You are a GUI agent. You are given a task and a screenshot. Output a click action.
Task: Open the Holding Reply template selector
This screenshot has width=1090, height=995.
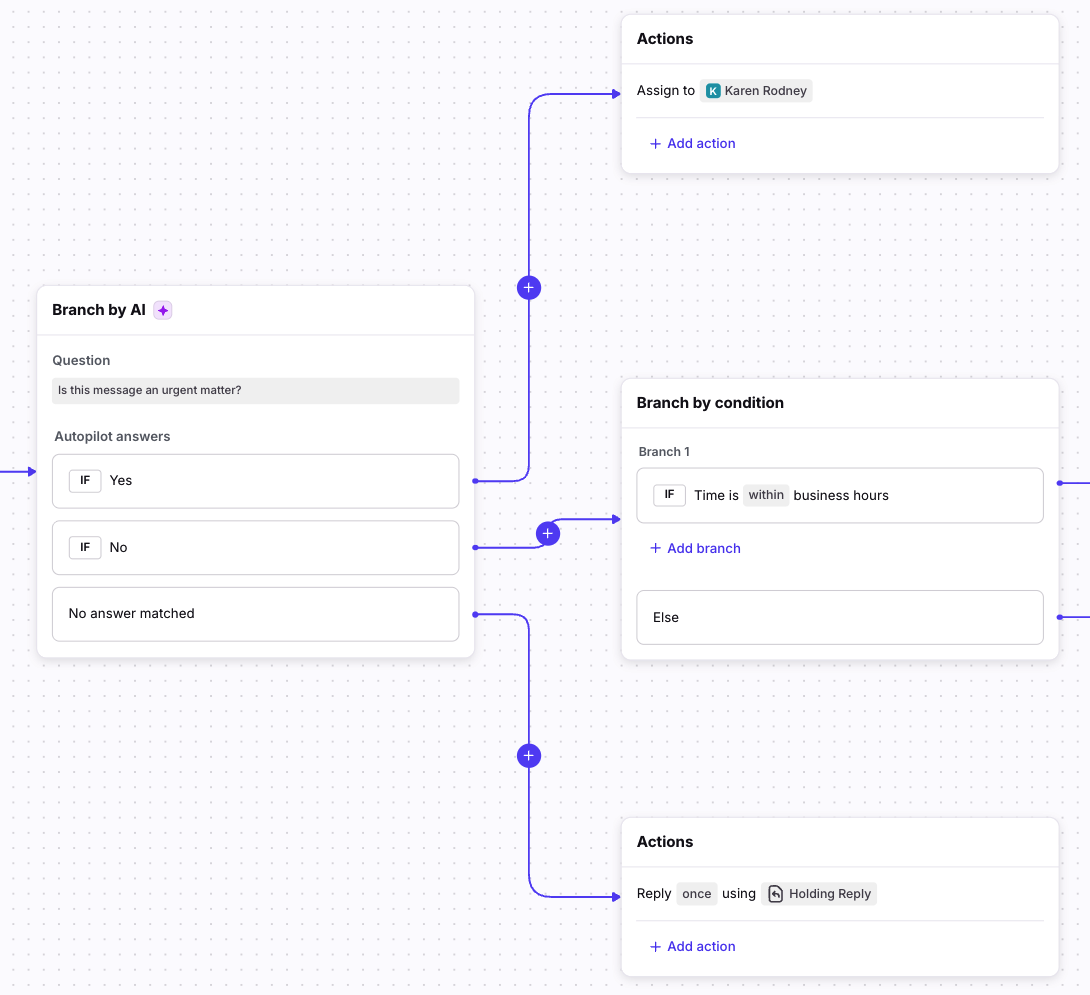[819, 894]
